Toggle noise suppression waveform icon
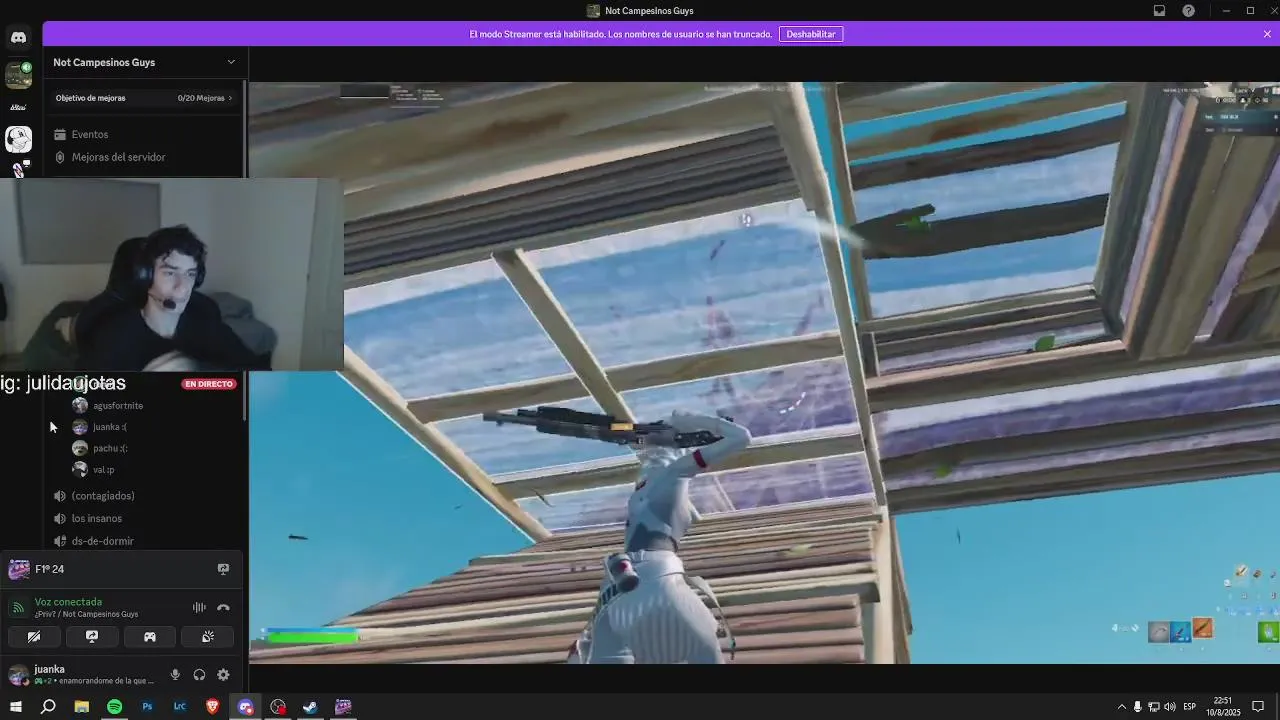 point(199,607)
